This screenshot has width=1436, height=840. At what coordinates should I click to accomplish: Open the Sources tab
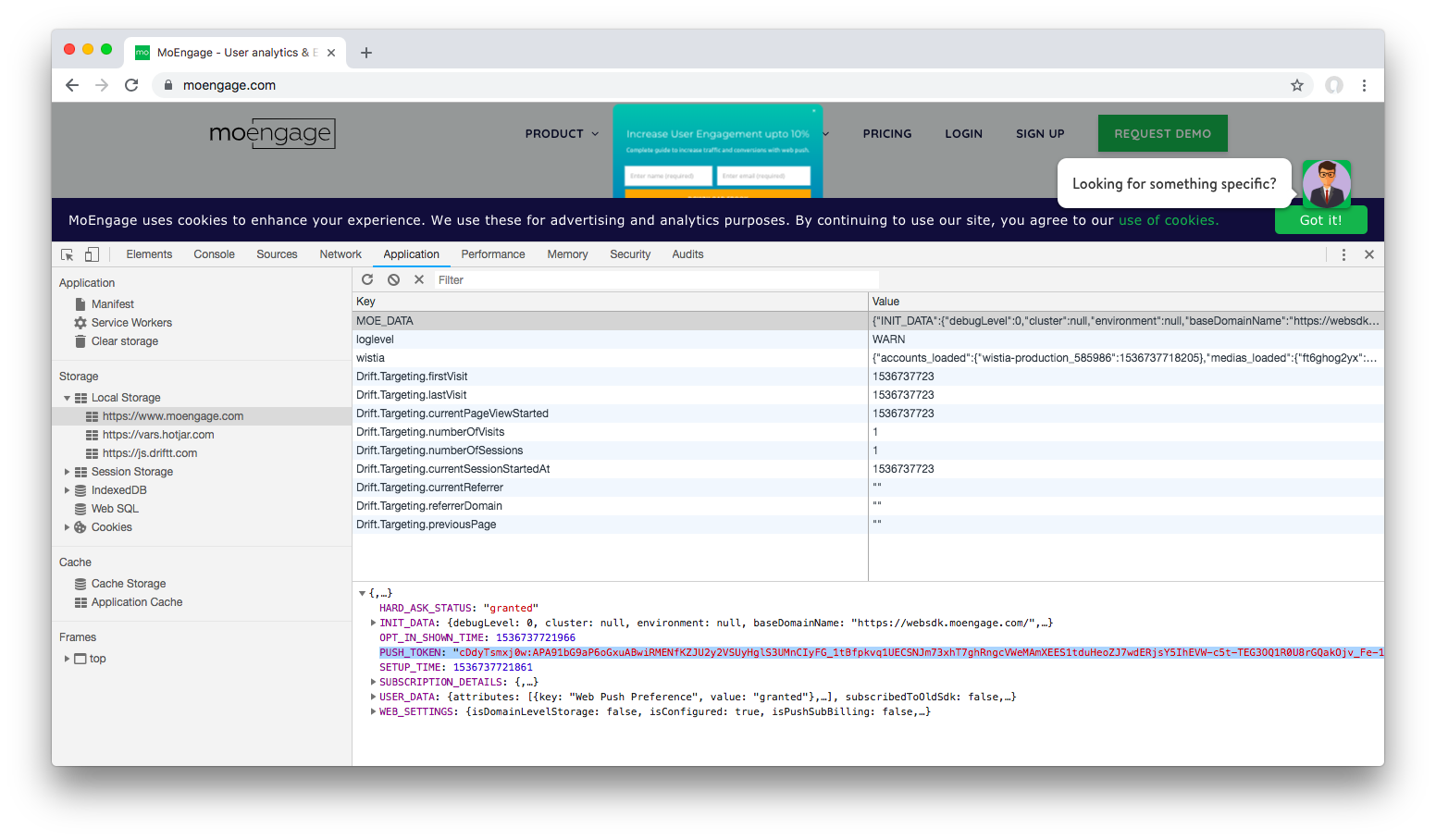coord(277,254)
